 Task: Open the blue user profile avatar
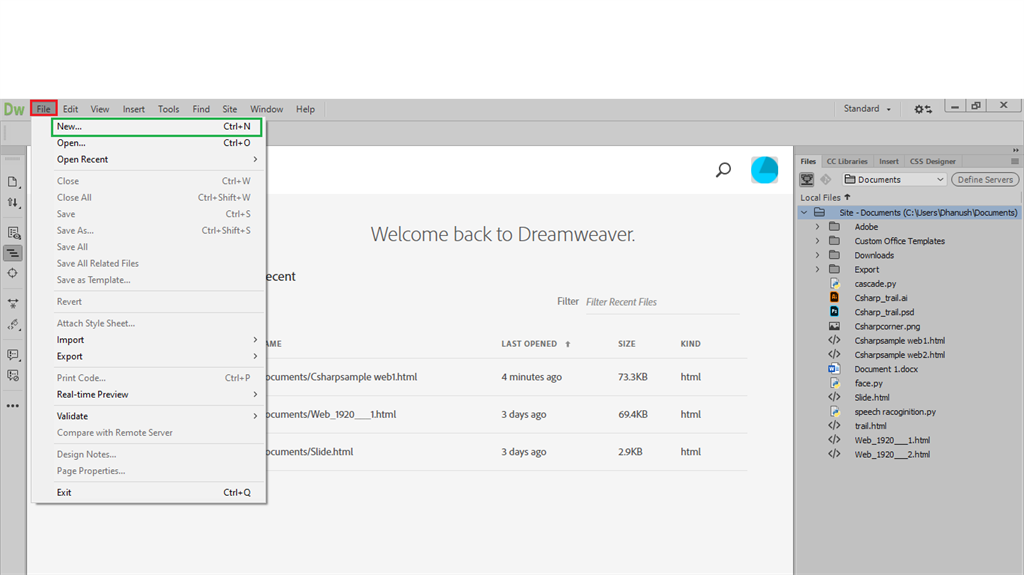(x=764, y=170)
